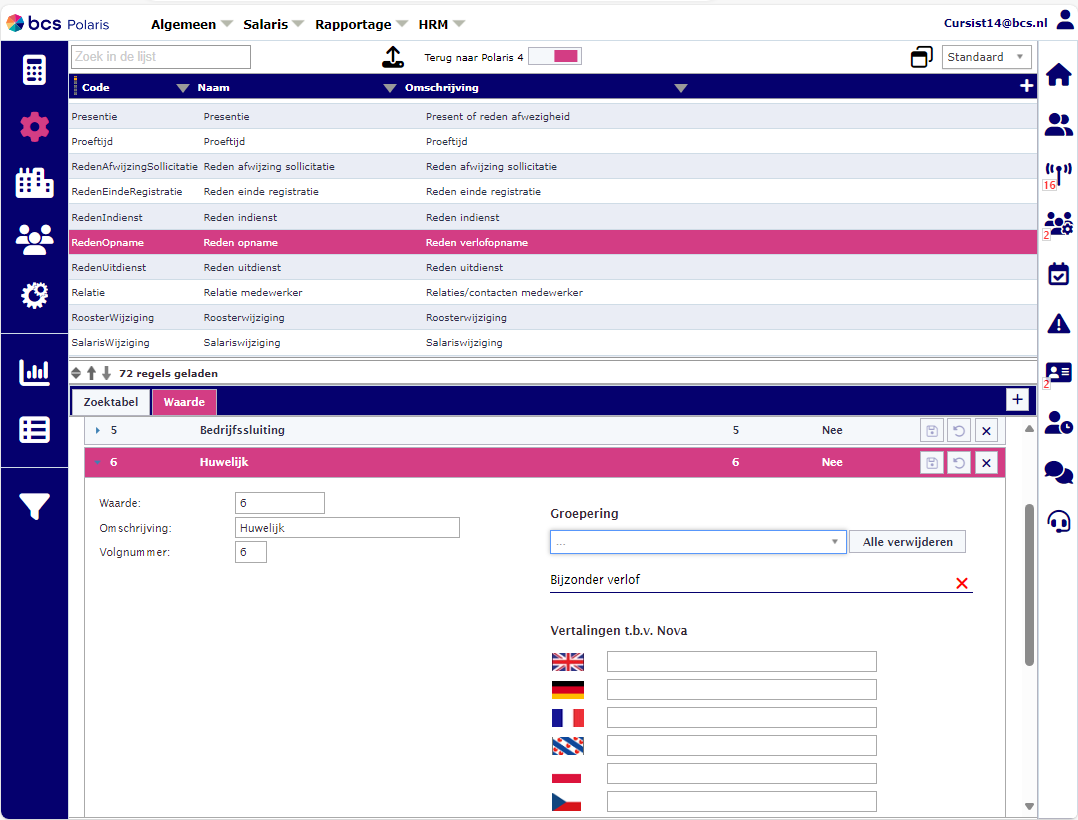This screenshot has height=820, width=1078.
Task: Click the French translation input field
Action: [742, 718]
